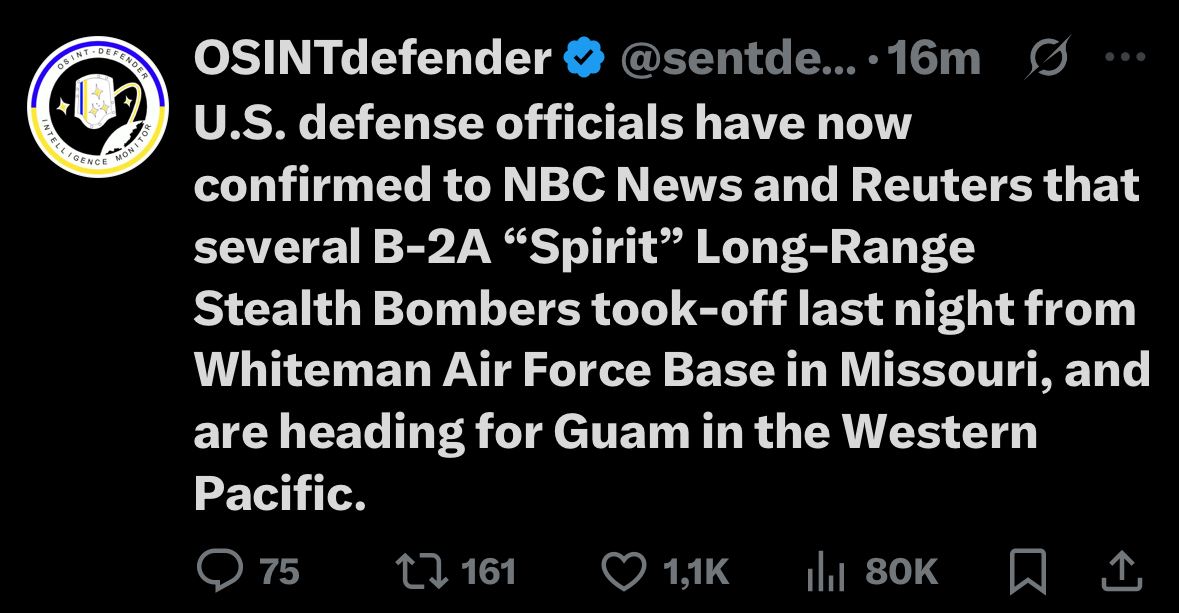
Task: Open the three-dot more options menu
Action: 1126,56
